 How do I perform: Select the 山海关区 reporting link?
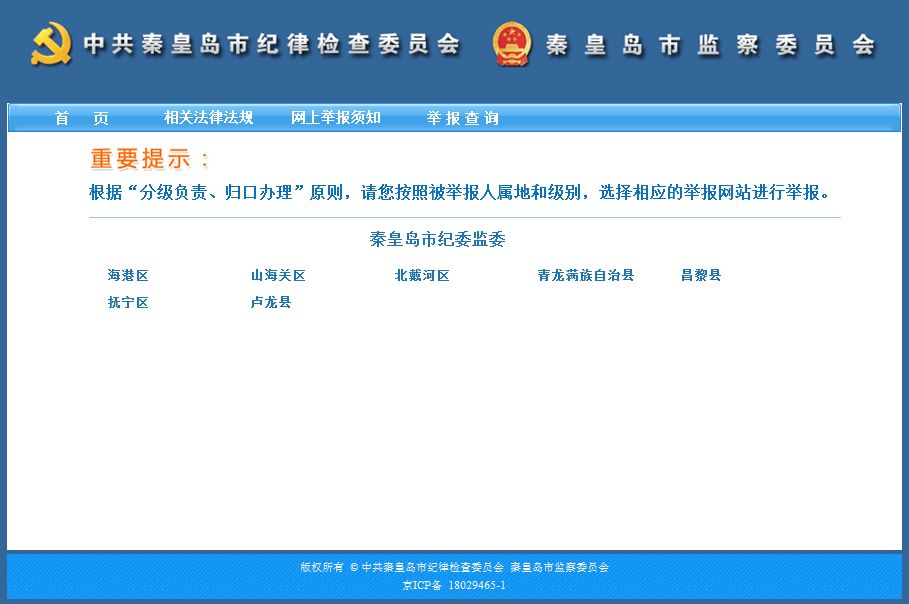point(276,275)
